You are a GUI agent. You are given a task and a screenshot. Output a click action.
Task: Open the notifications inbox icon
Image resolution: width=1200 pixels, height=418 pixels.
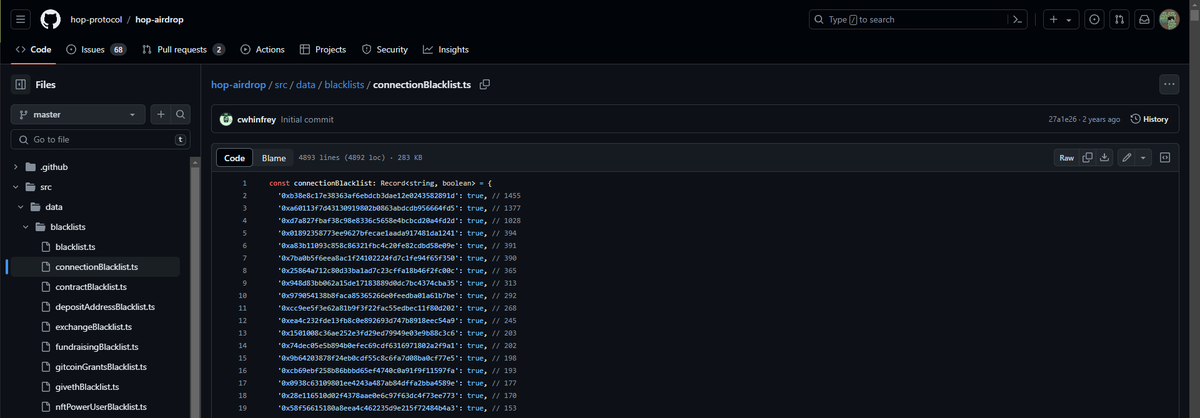[1146, 19]
